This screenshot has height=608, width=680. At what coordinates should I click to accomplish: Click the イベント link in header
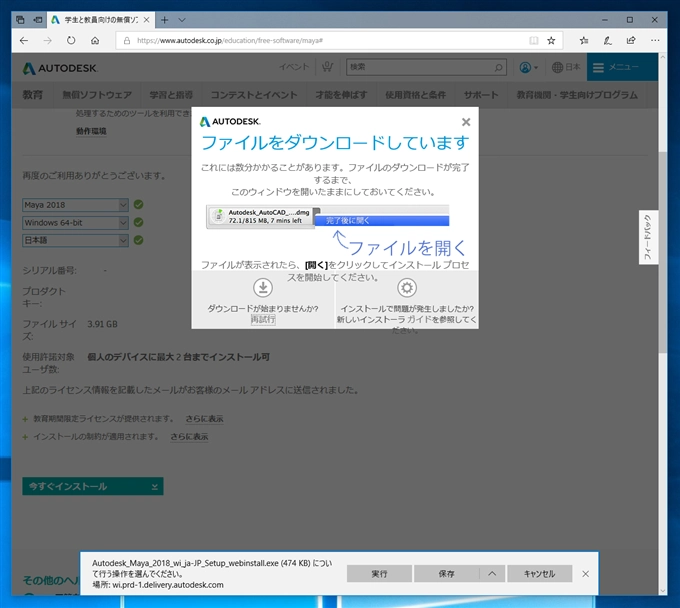click(294, 67)
